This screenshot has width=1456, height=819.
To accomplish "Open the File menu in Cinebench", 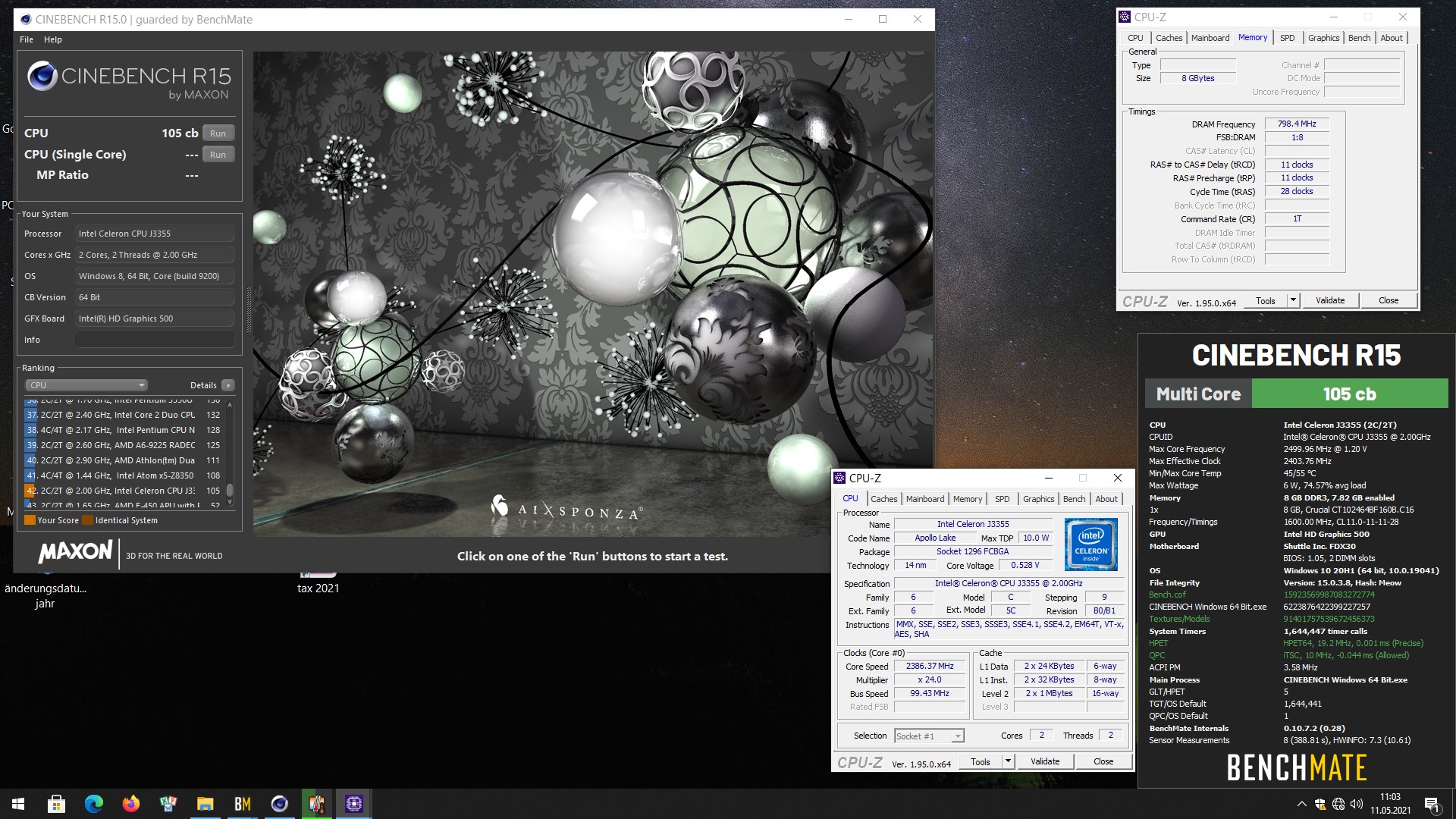I will (27, 39).
